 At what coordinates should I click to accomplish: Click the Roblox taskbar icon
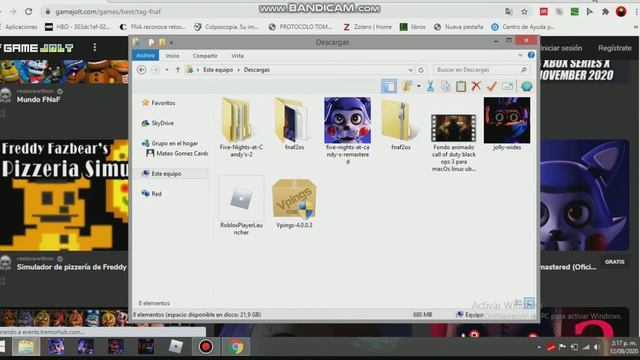click(176, 347)
